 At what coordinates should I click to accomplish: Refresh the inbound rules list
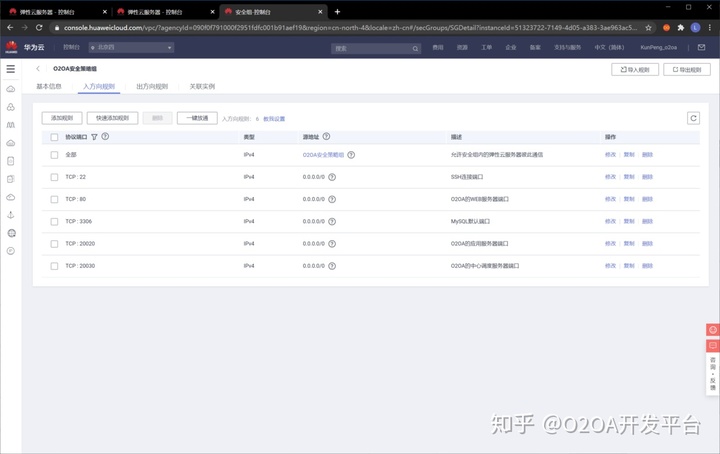[693, 118]
